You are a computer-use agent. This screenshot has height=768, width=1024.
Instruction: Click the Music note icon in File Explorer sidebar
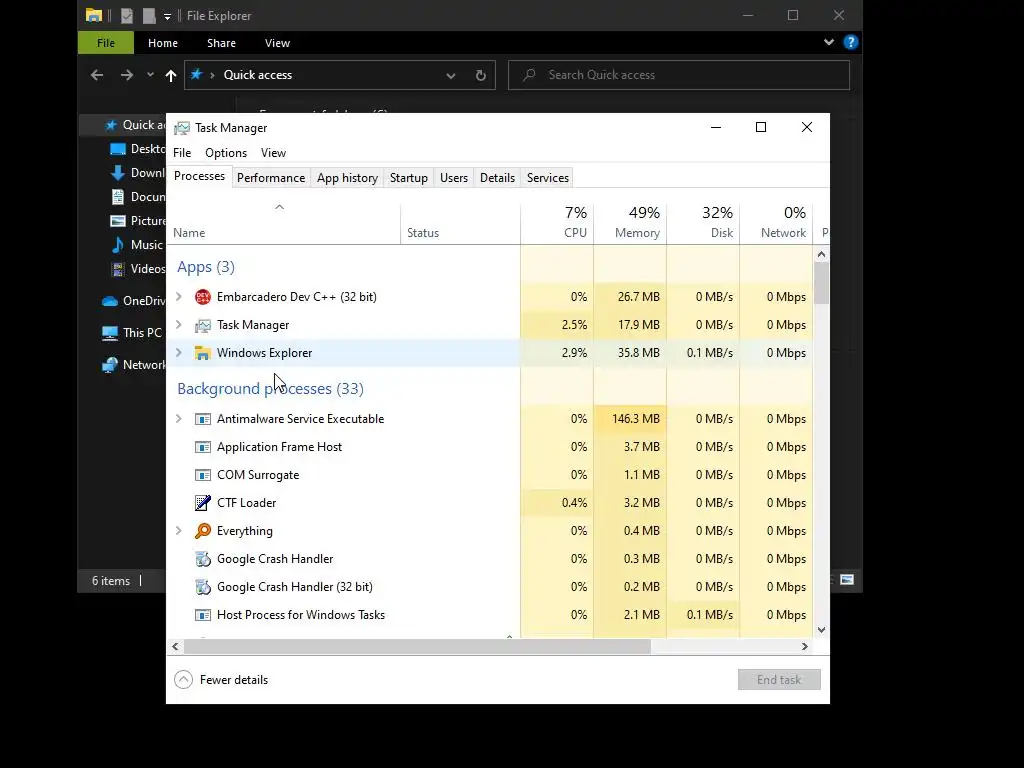[x=118, y=245]
